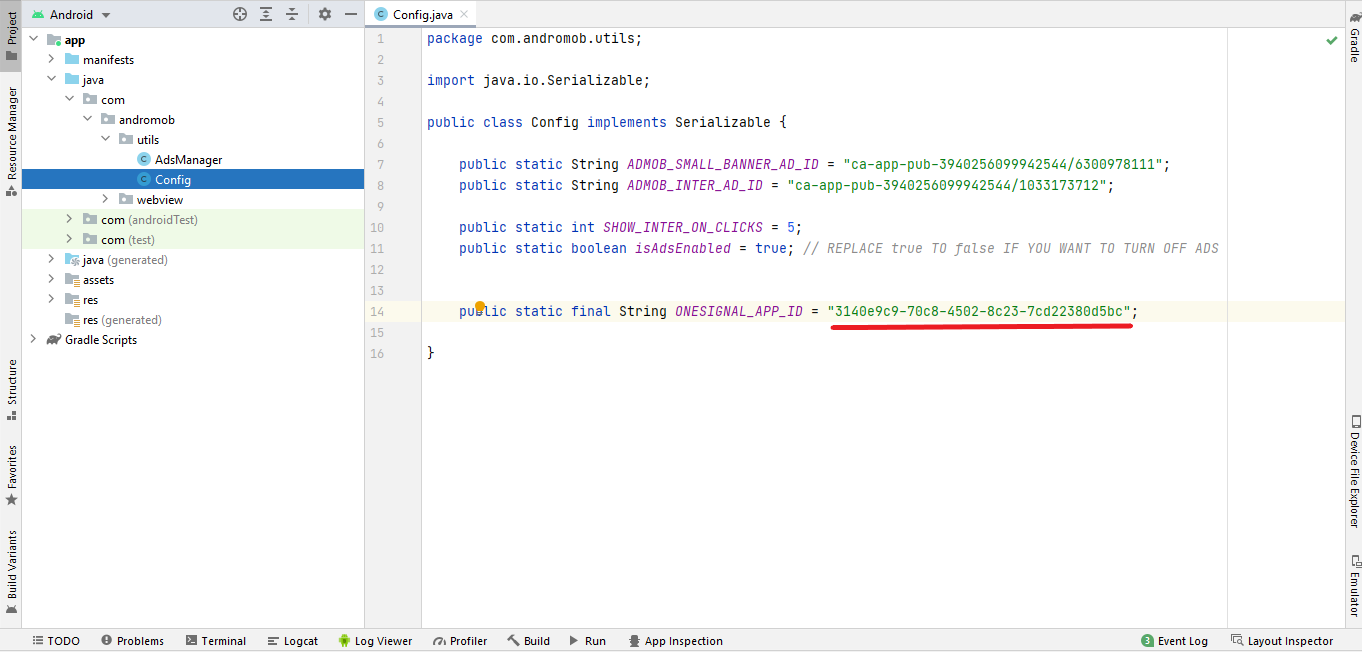Viewport: 1362px width, 652px height.
Task: Select the Config.java editor tab
Action: pos(422,15)
